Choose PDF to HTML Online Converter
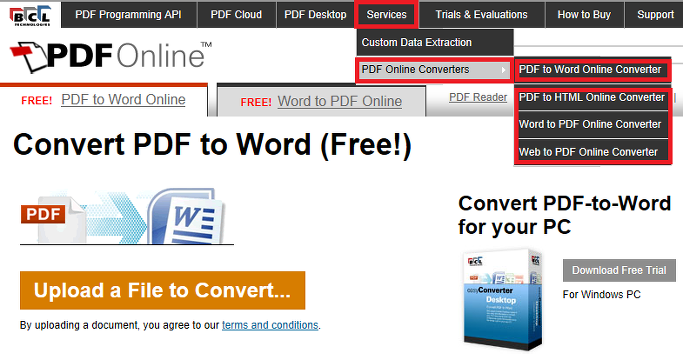683x360 pixels. [592, 97]
